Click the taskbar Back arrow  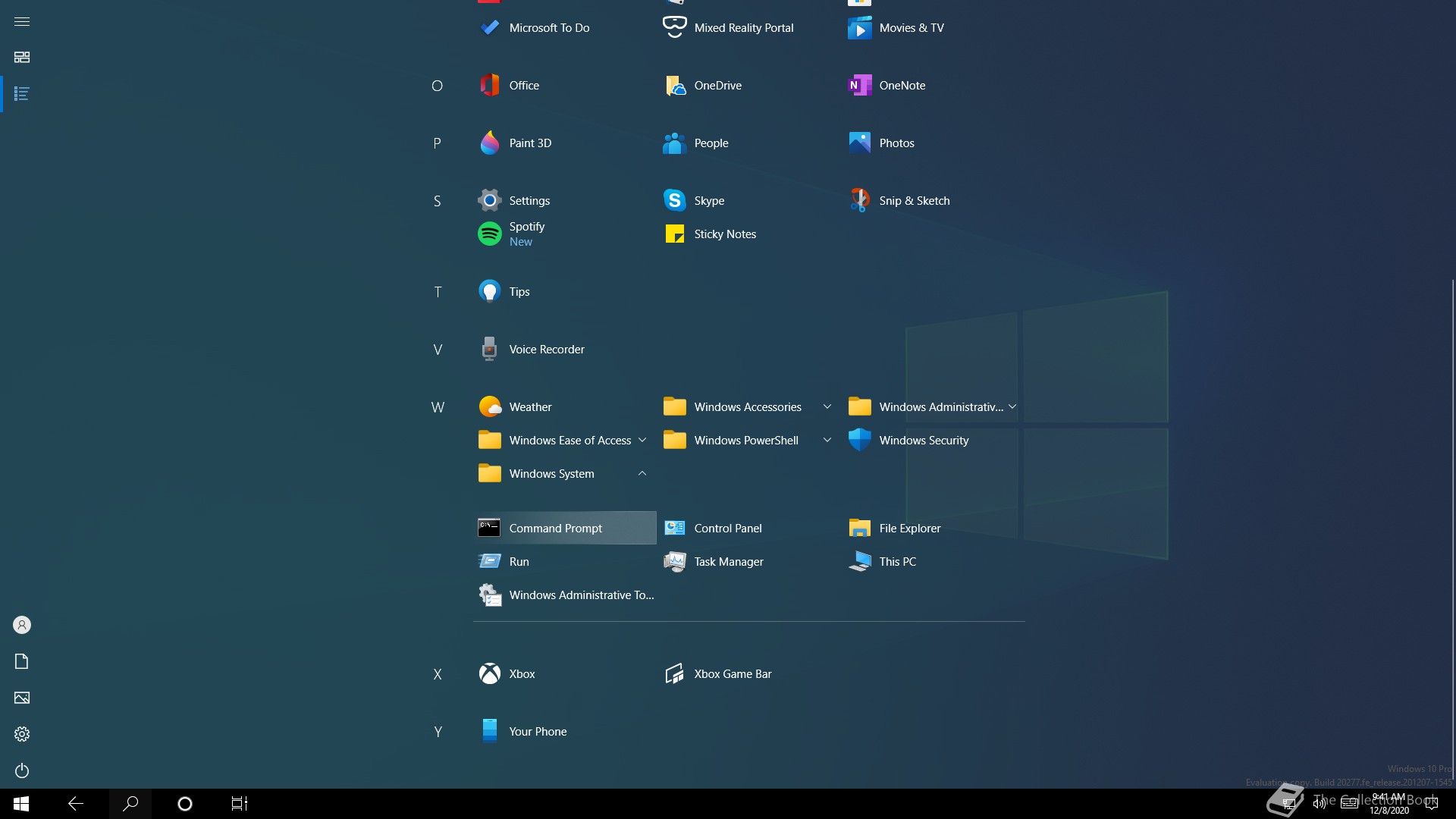pyautogui.click(x=76, y=804)
